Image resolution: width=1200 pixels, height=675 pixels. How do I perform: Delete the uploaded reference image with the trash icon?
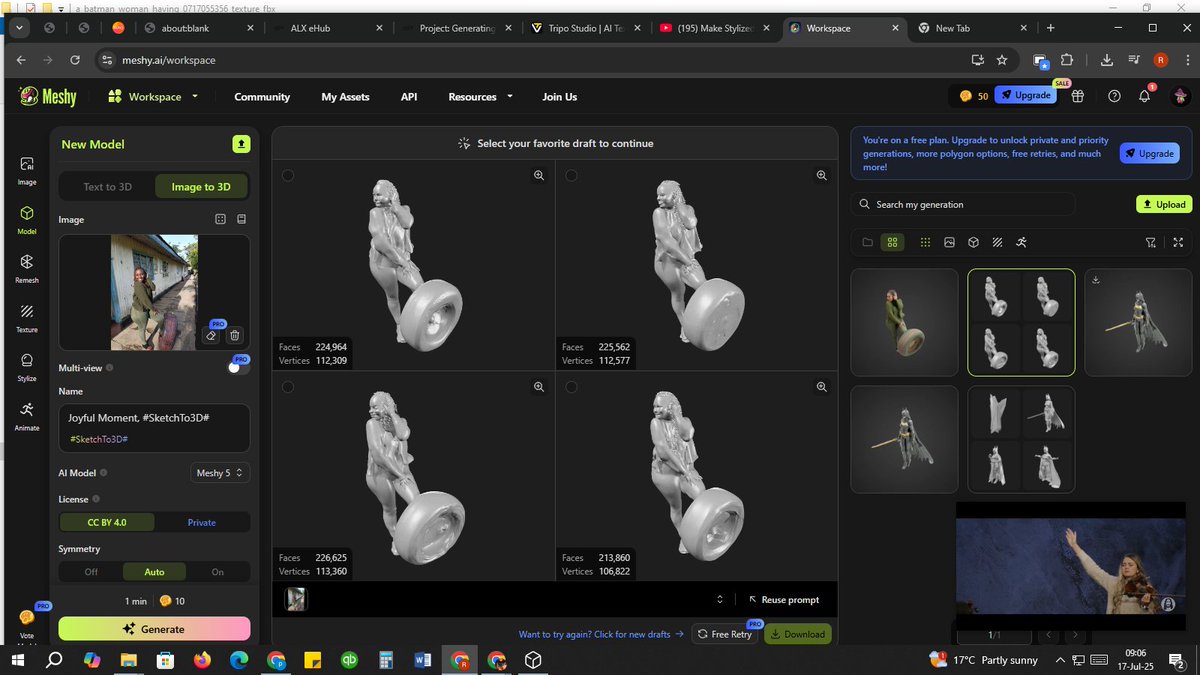(x=235, y=336)
